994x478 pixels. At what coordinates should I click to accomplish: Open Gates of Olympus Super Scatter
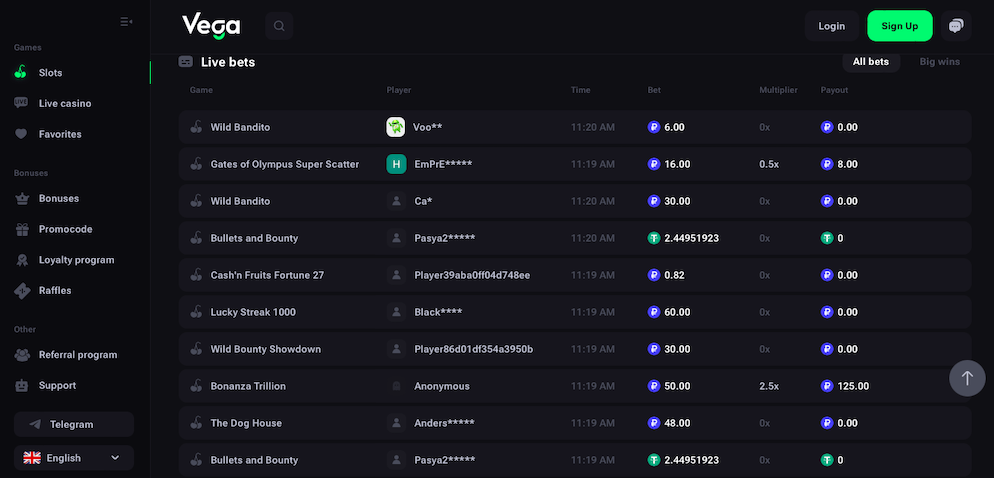click(284, 164)
